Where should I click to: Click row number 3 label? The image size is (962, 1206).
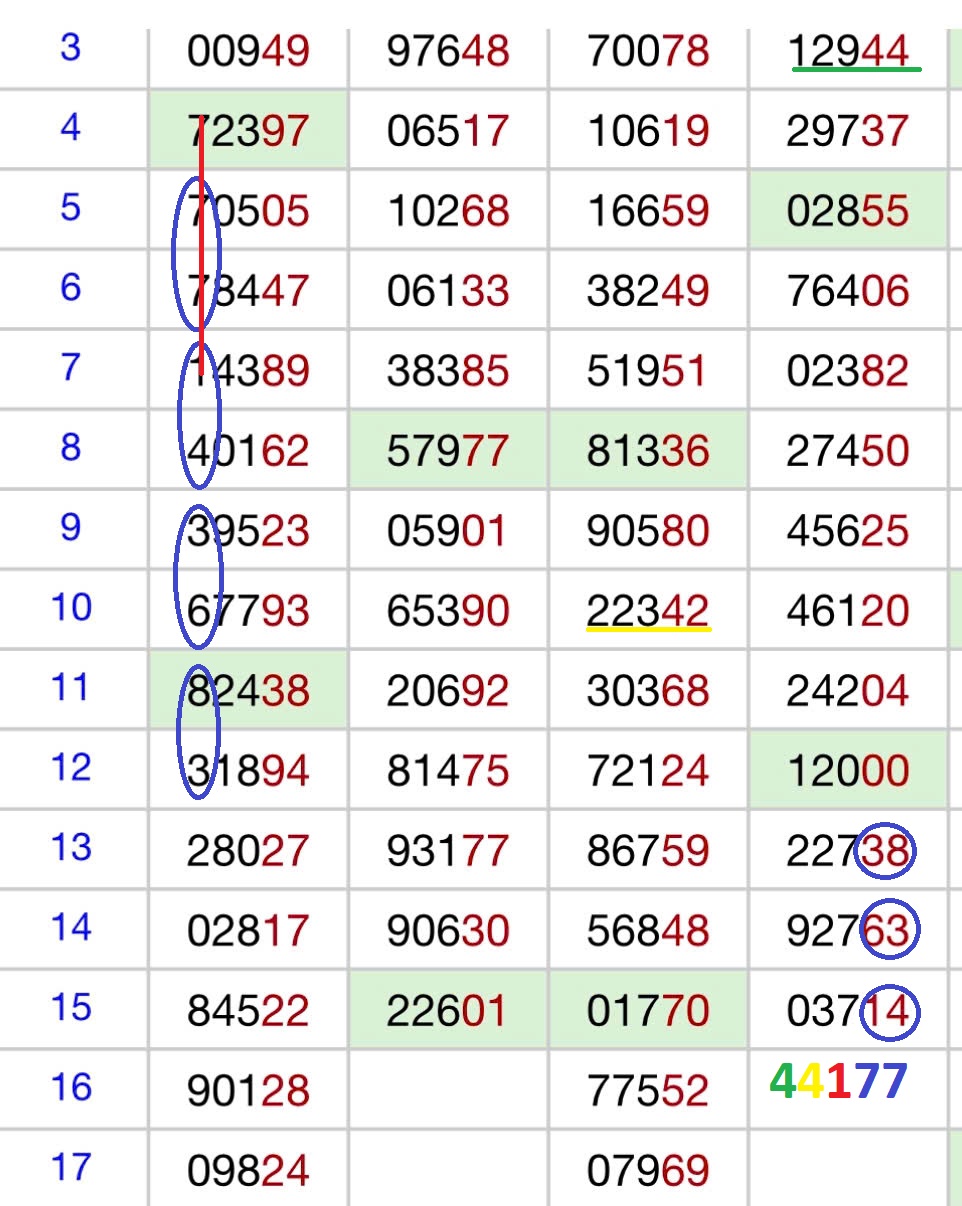pyautogui.click(x=70, y=48)
